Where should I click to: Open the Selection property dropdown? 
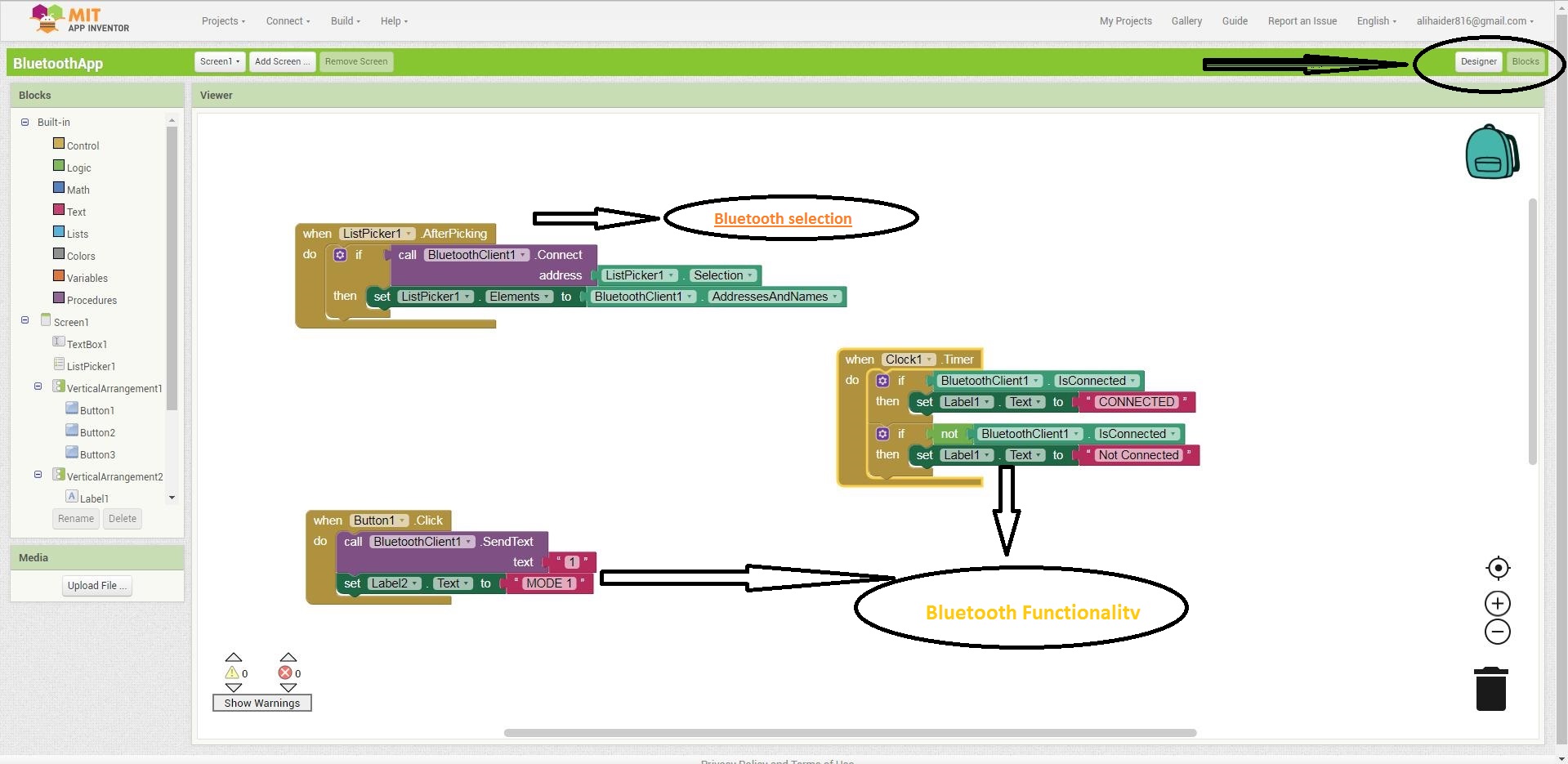tap(723, 275)
